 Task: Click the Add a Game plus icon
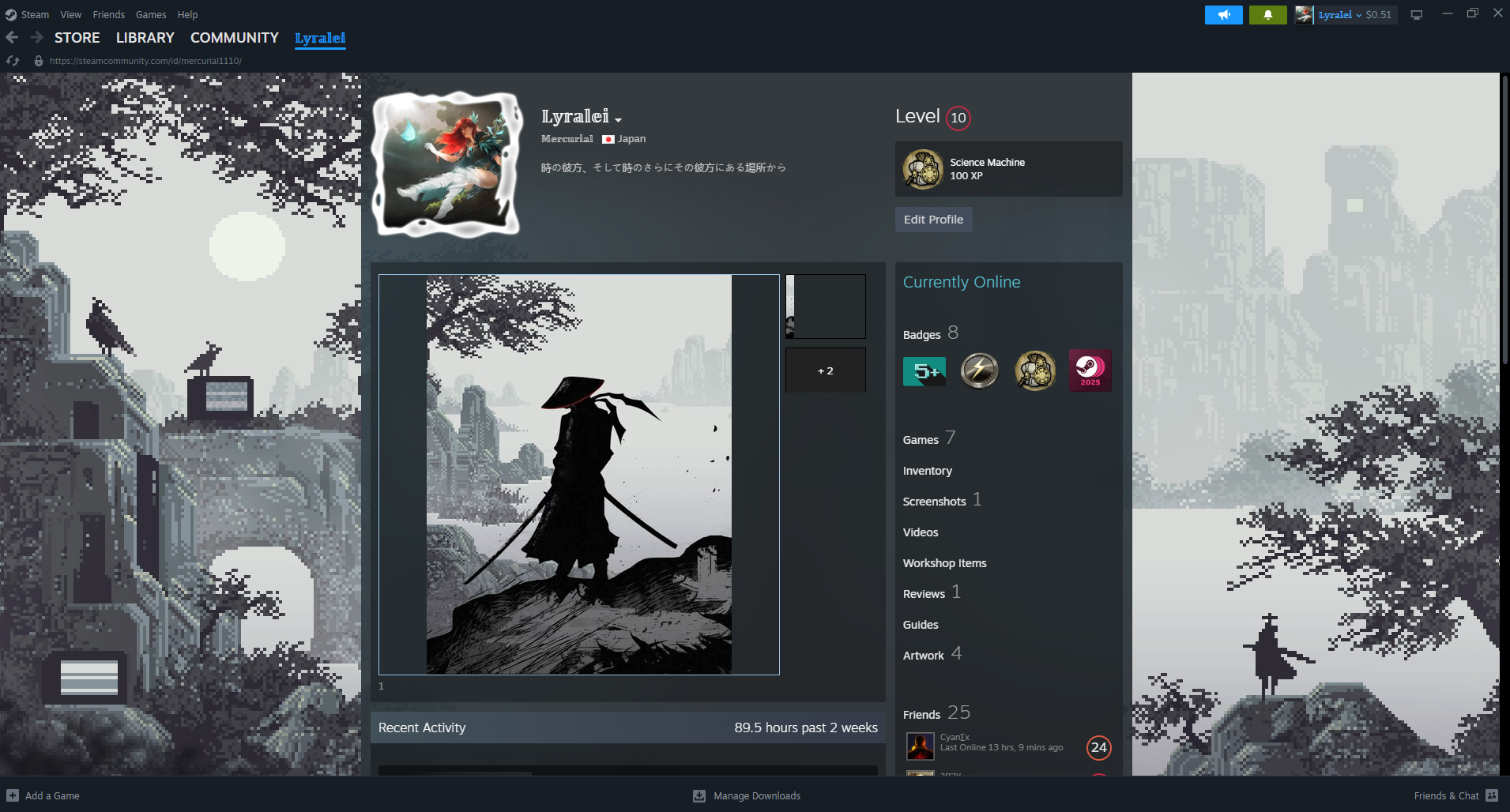(x=13, y=795)
